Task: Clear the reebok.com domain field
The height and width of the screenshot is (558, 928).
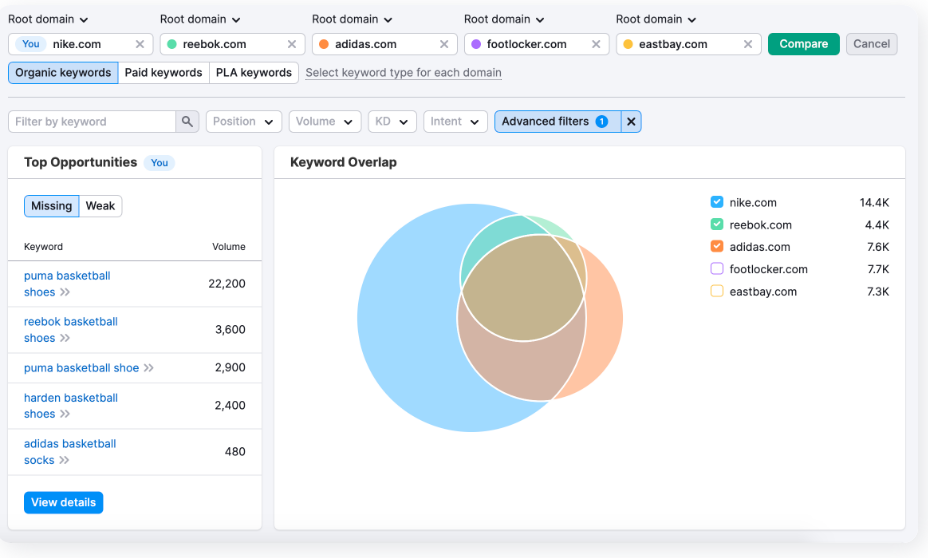Action: click(292, 44)
